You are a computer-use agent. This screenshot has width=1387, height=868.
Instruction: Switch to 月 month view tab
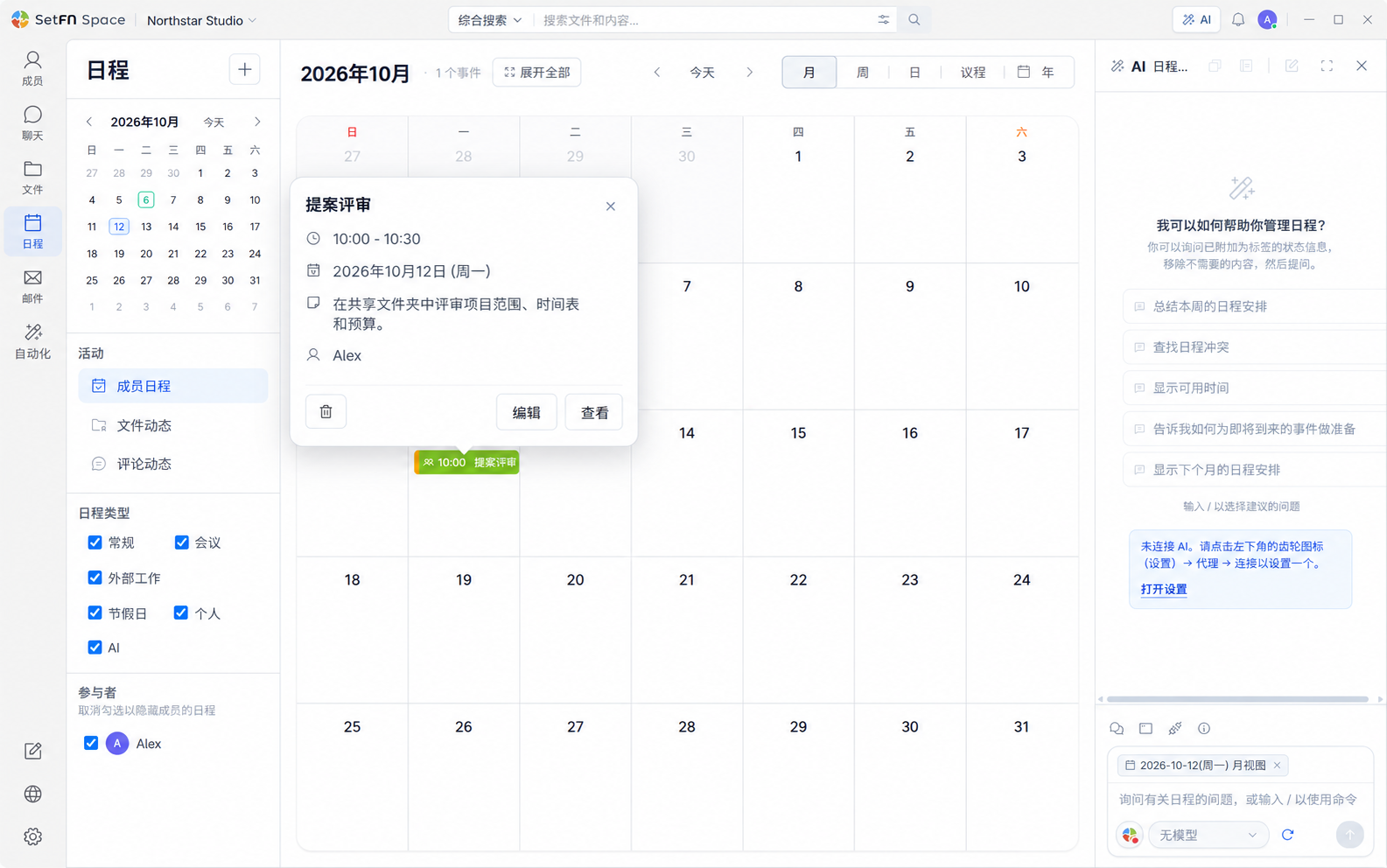(809, 73)
